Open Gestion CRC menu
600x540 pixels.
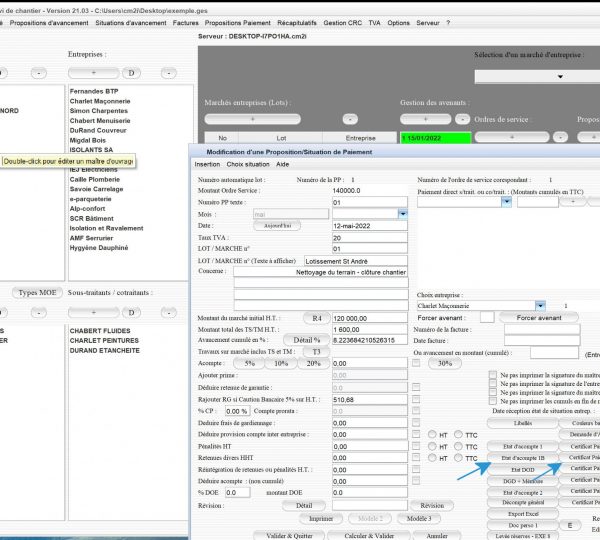pyautogui.click(x=342, y=23)
